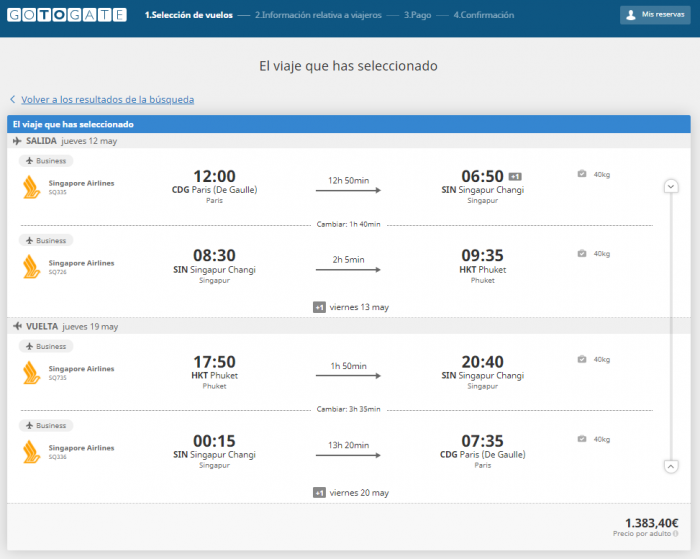700x559 pixels.
Task: Click baggage icon on the 12:00 CDG flight
Action: pyautogui.click(x=582, y=174)
